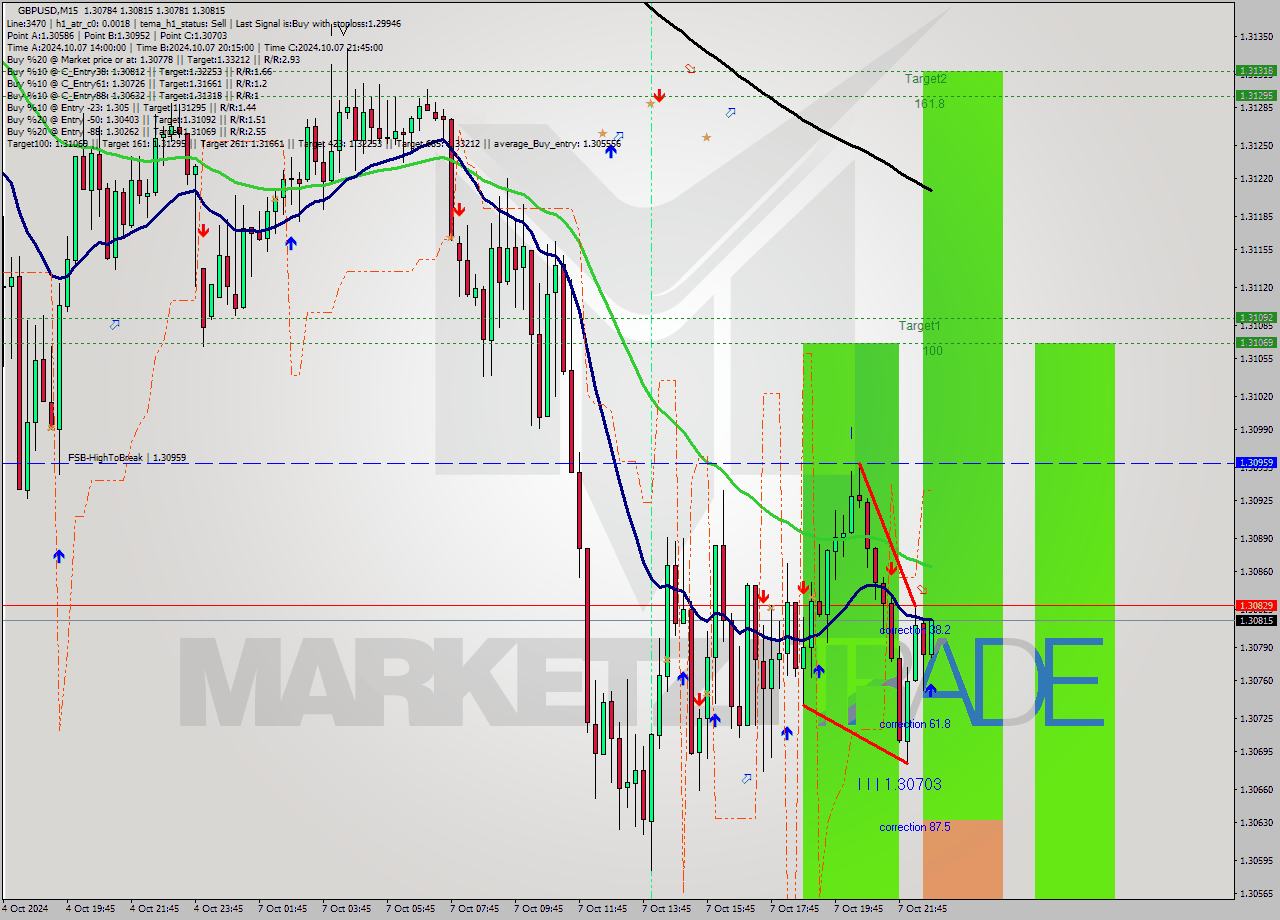Image resolution: width=1280 pixels, height=920 pixels.
Task: Click the FSB-HighToBreak 1.30959 label
Action: (127, 458)
